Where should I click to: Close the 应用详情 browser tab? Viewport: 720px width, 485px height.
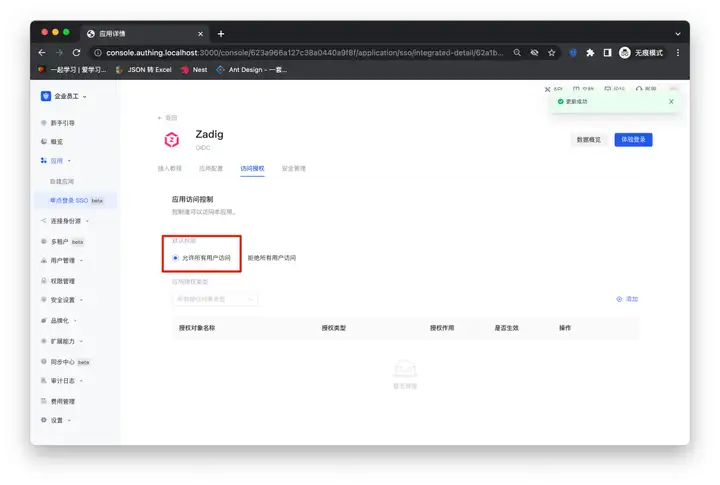pos(200,34)
